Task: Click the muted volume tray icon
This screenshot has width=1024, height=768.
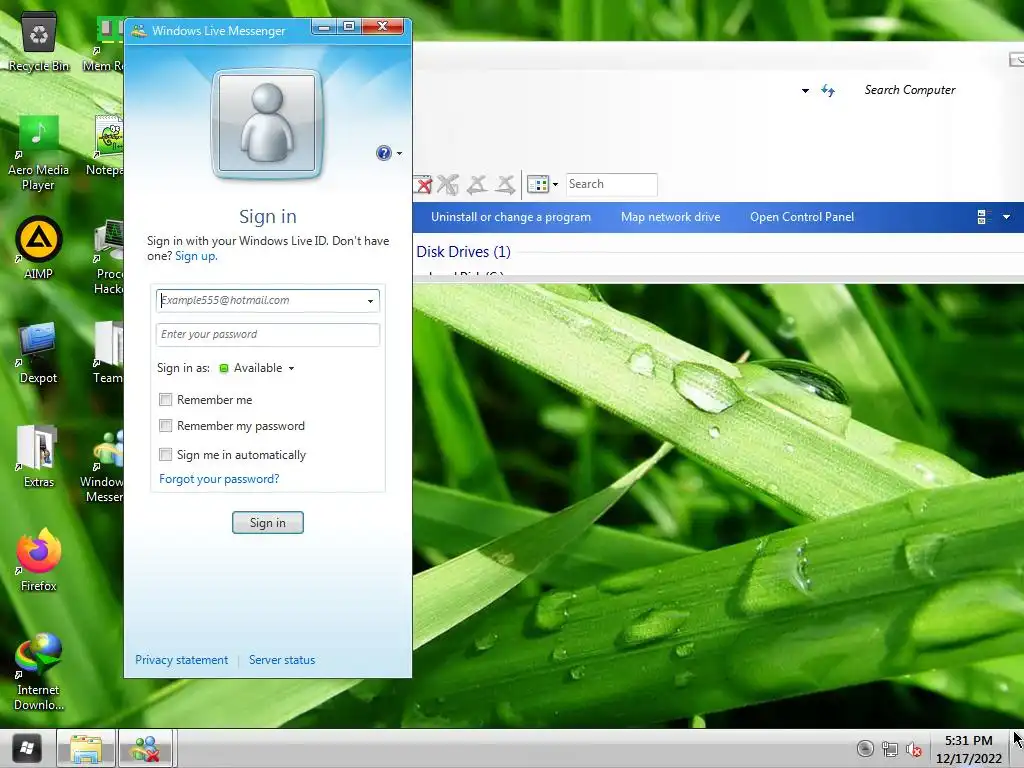Action: [x=914, y=749]
